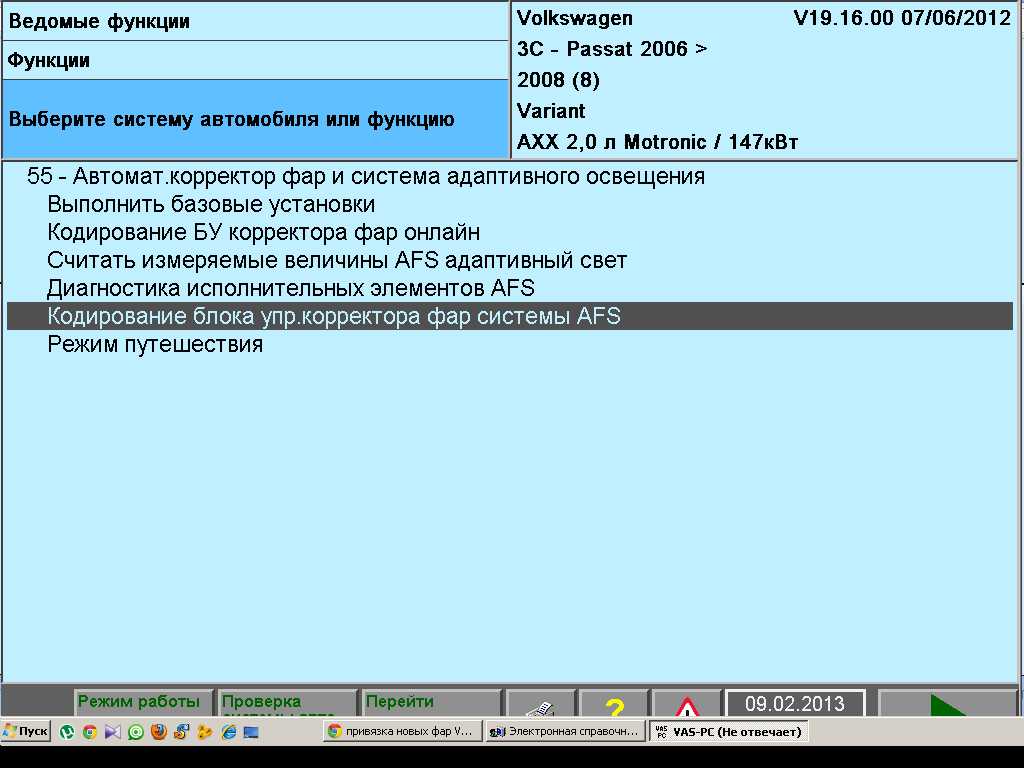Click the engine line AXX 2,0 л Motronic
The image size is (1024, 768).
tap(658, 142)
